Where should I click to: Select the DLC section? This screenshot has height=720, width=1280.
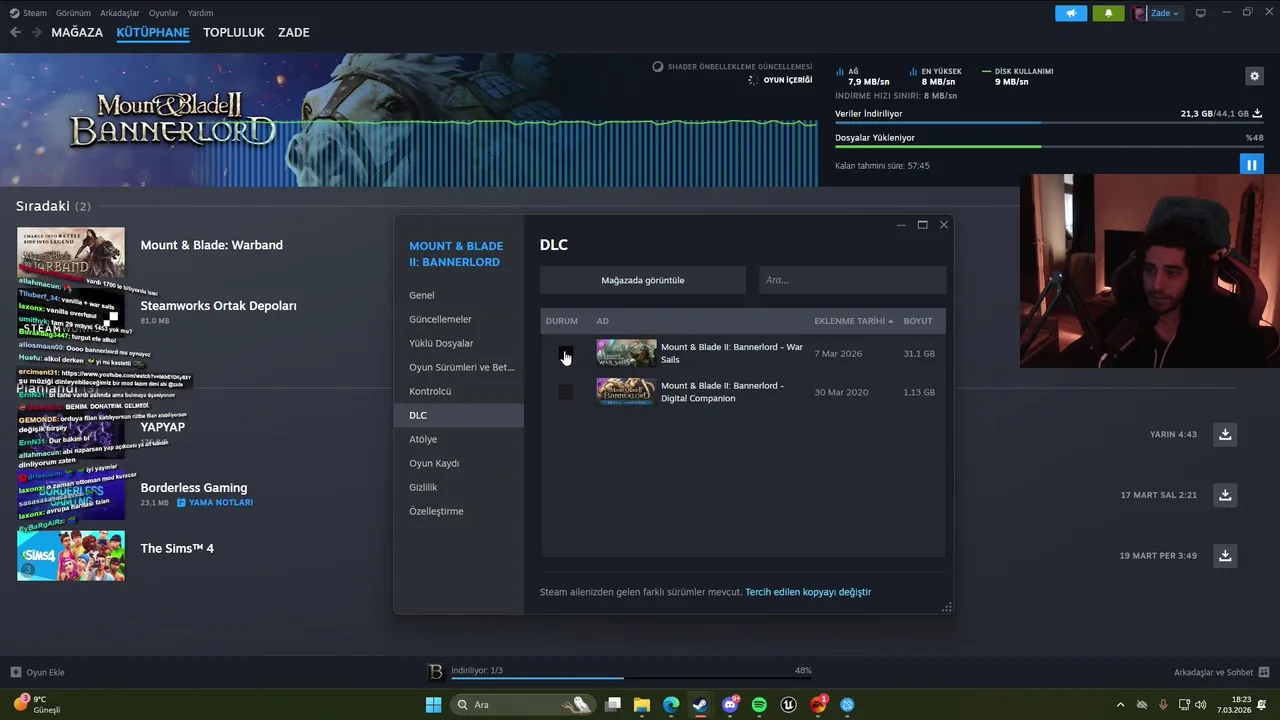(459, 415)
